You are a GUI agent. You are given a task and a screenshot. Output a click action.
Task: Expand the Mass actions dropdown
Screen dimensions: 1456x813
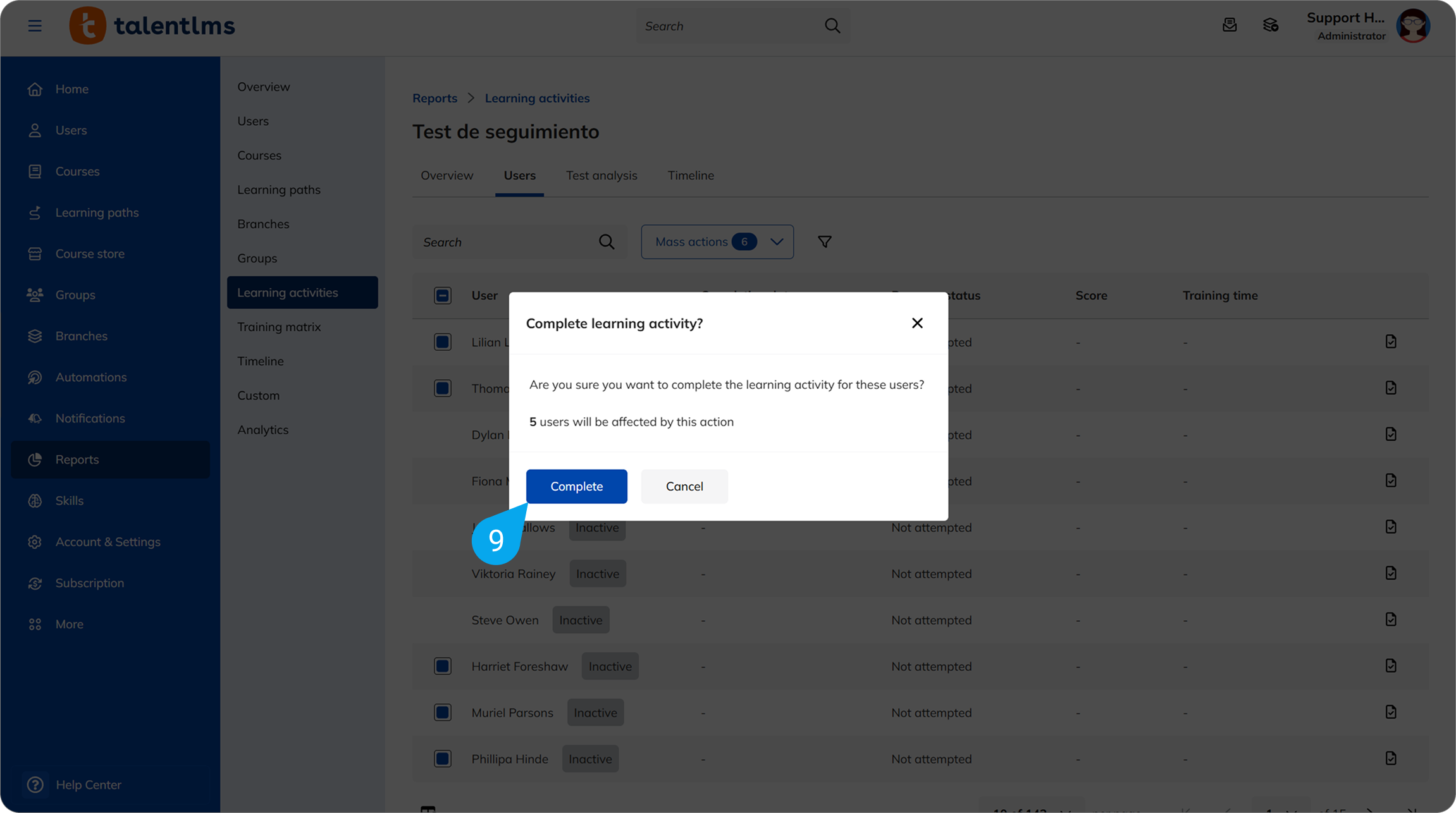(x=717, y=241)
